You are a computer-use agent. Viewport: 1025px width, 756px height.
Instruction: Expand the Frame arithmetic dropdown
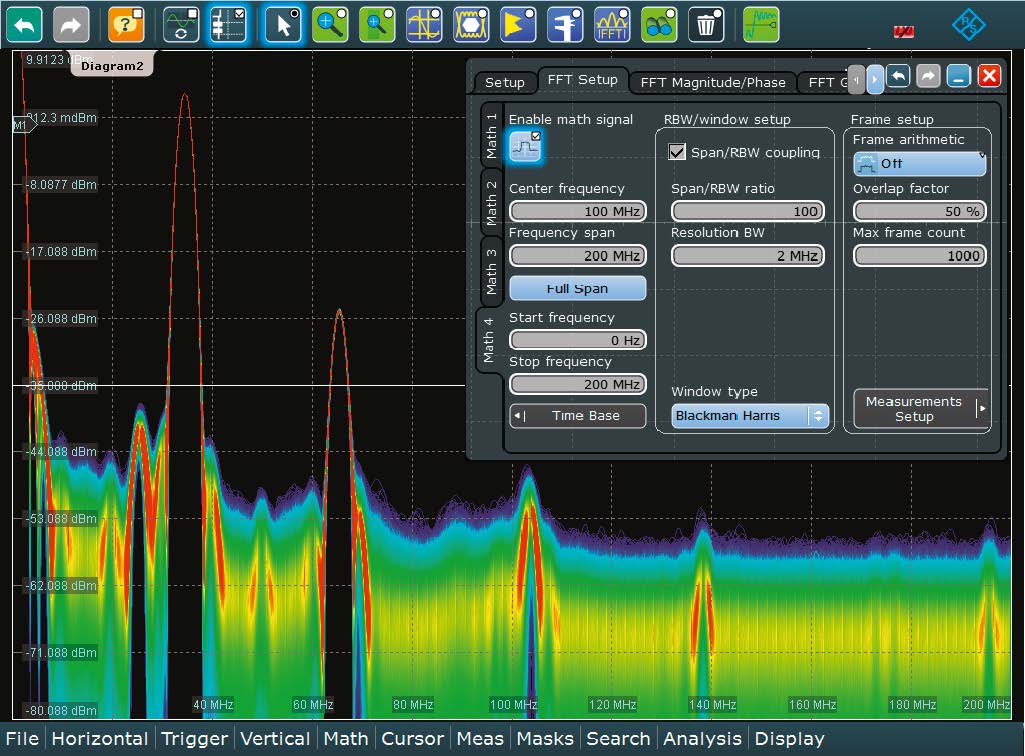pos(919,164)
